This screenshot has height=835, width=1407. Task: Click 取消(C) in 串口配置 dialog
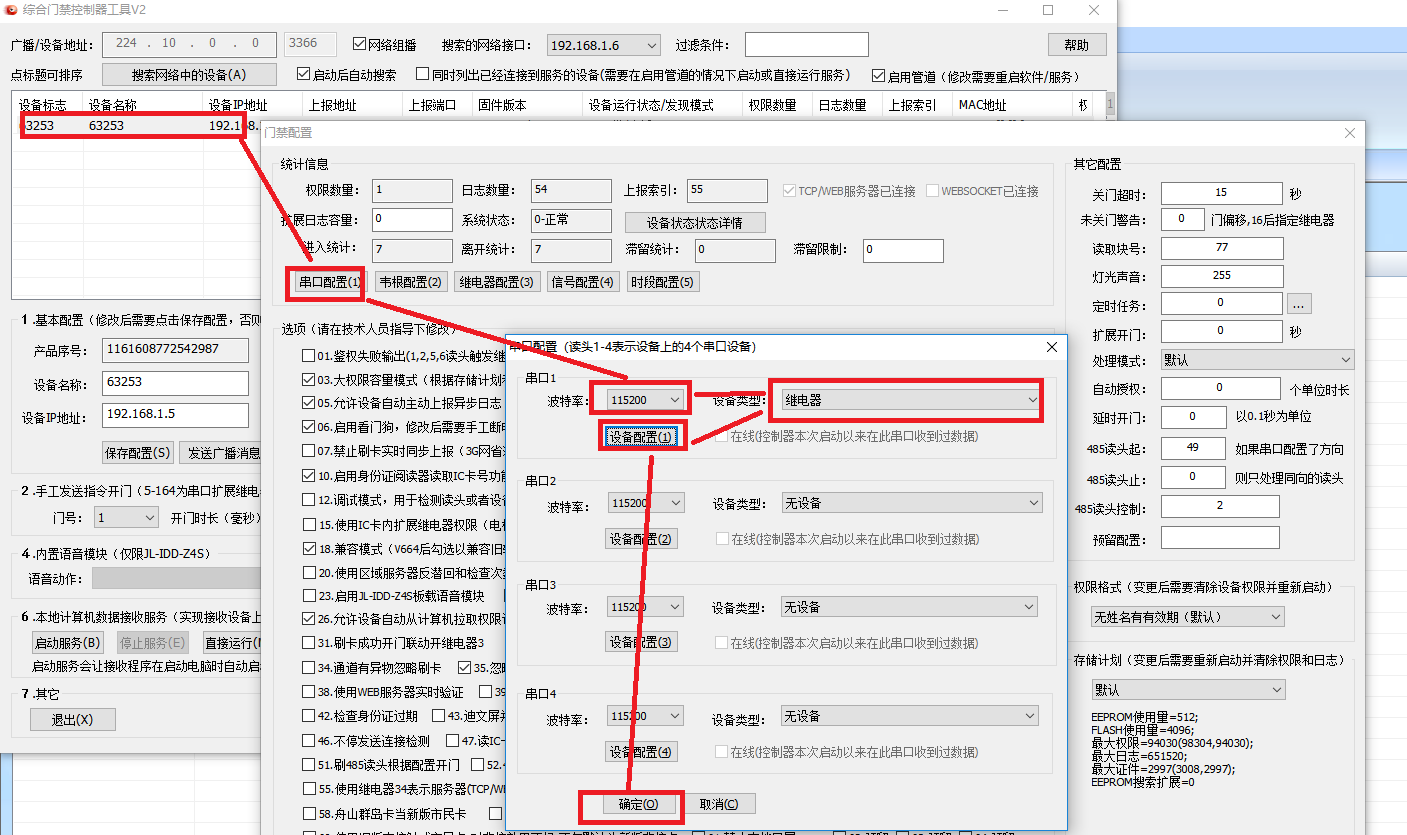click(719, 804)
